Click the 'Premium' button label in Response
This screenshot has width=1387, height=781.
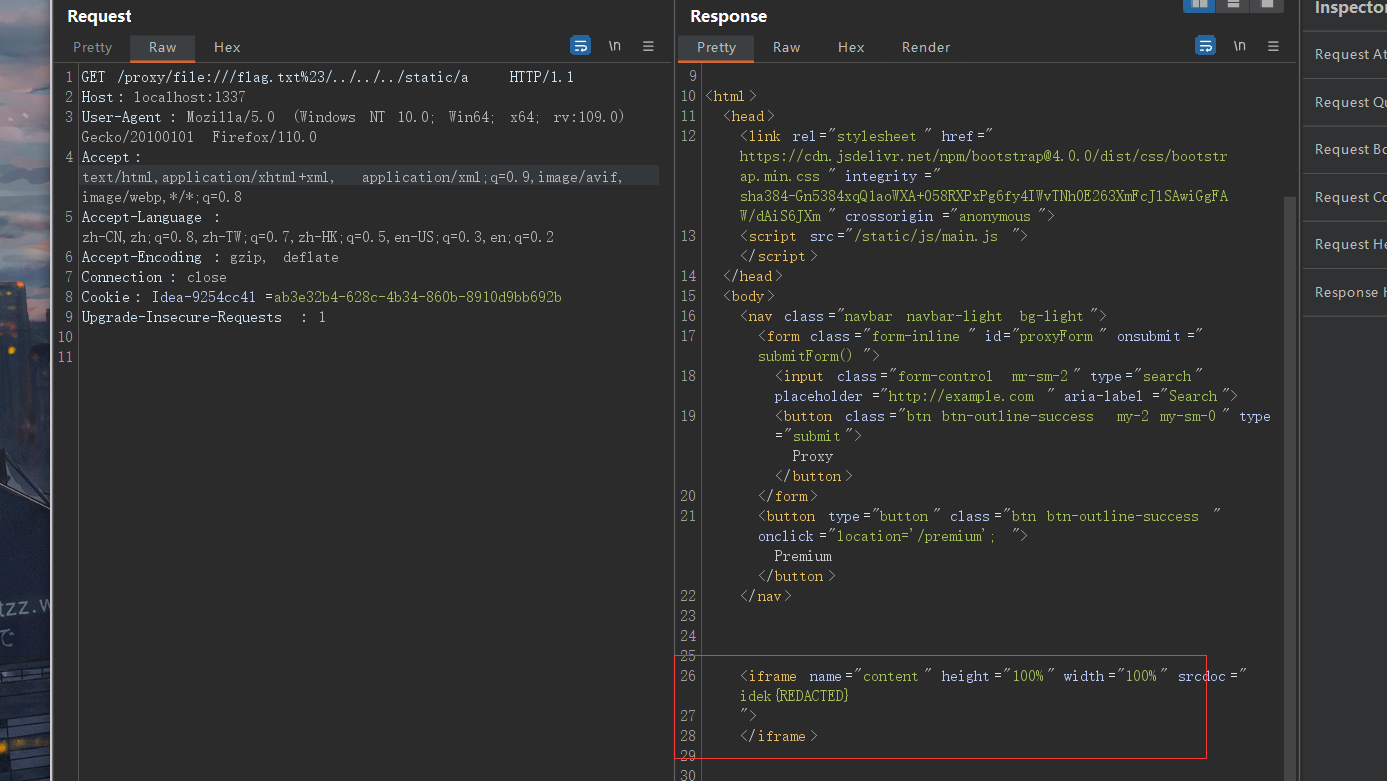(x=803, y=556)
